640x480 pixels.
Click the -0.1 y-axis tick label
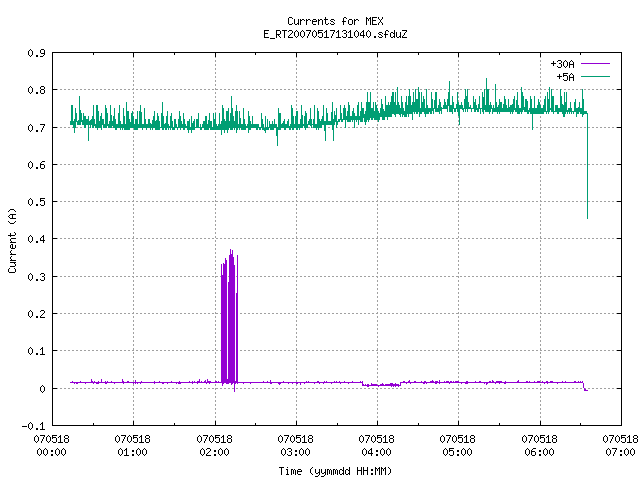click(33, 426)
